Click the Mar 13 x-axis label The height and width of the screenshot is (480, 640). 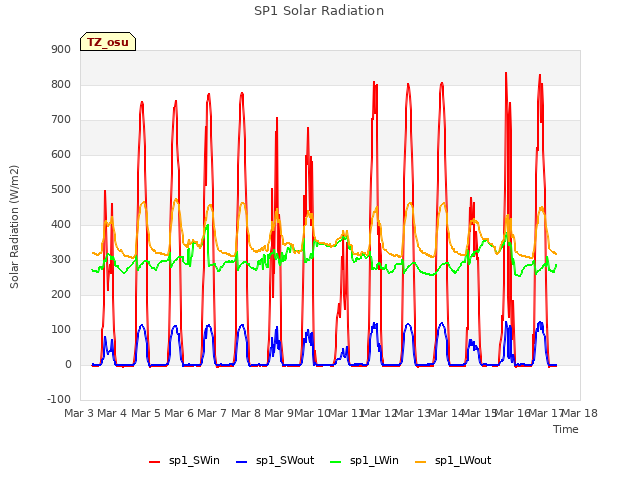pyautogui.click(x=413, y=413)
